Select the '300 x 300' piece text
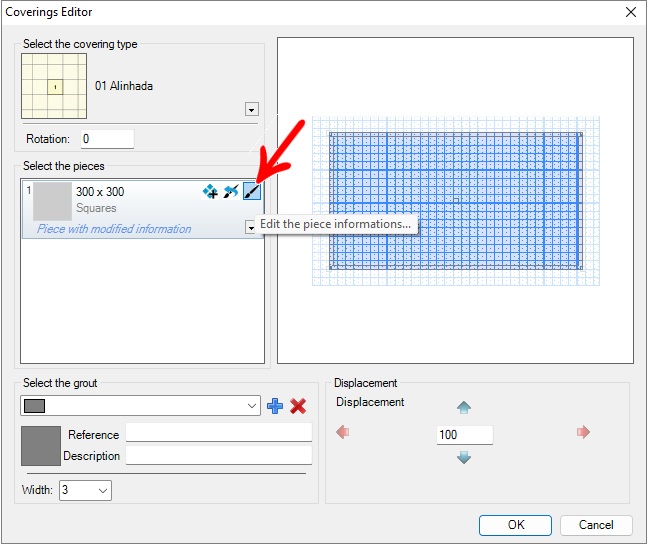The height and width of the screenshot is (544, 648). click(x=100, y=192)
